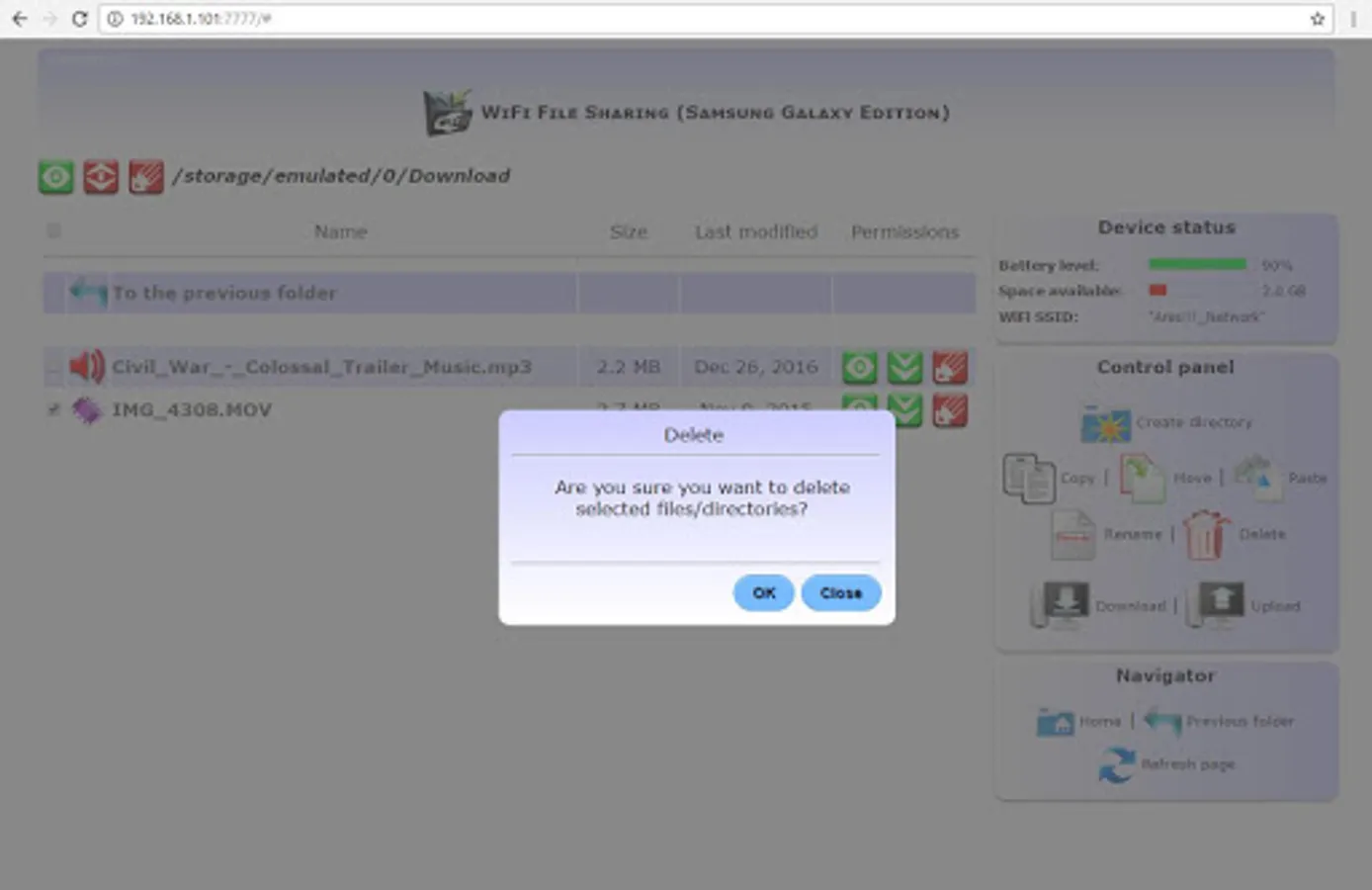Click the Download icon in the Control panel
This screenshot has width=1372, height=890.
(x=1059, y=605)
